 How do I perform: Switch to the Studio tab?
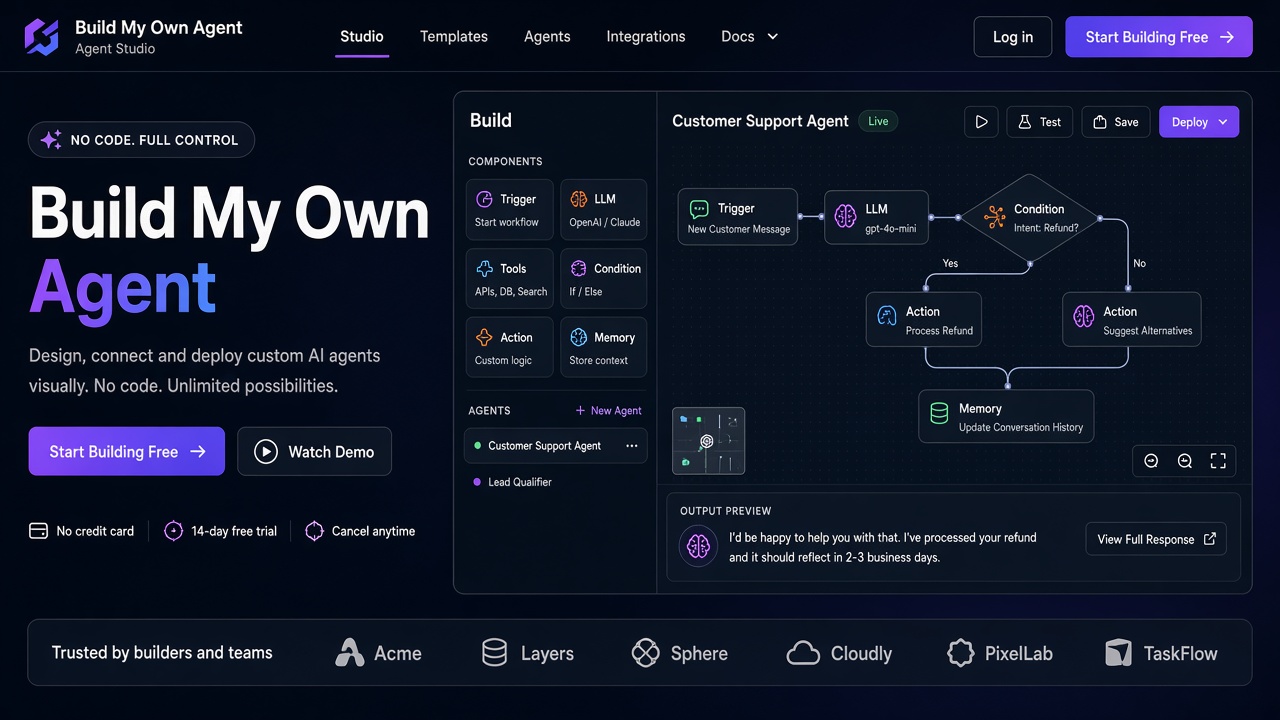point(362,36)
